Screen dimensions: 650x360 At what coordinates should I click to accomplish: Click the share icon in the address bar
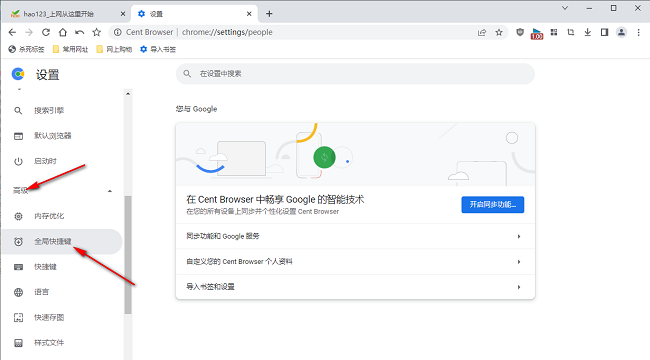pos(482,32)
